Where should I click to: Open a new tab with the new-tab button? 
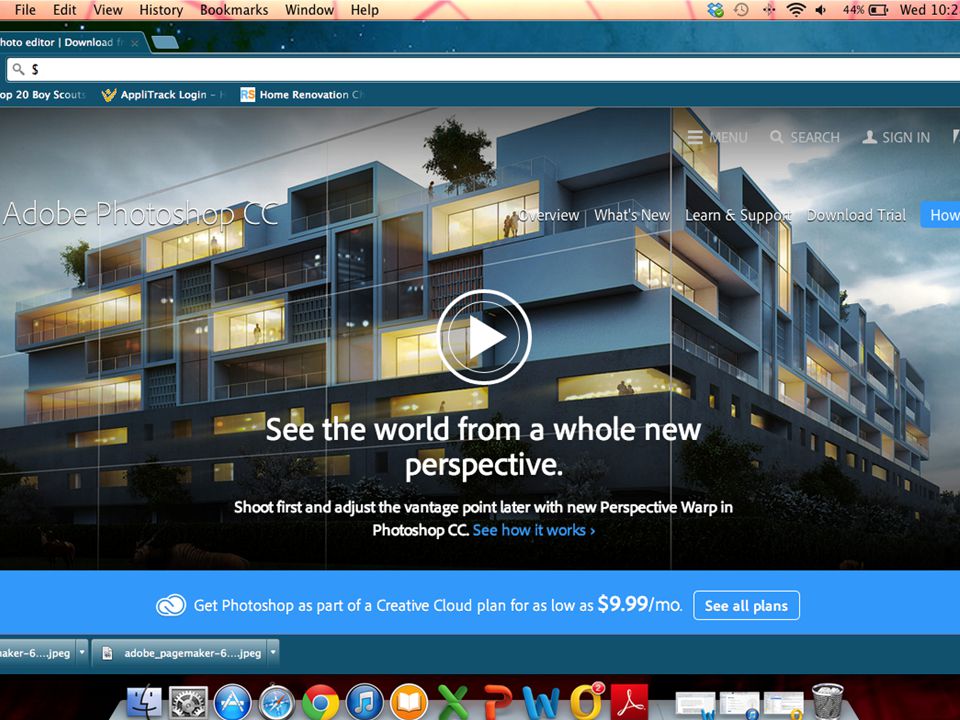pyautogui.click(x=165, y=42)
